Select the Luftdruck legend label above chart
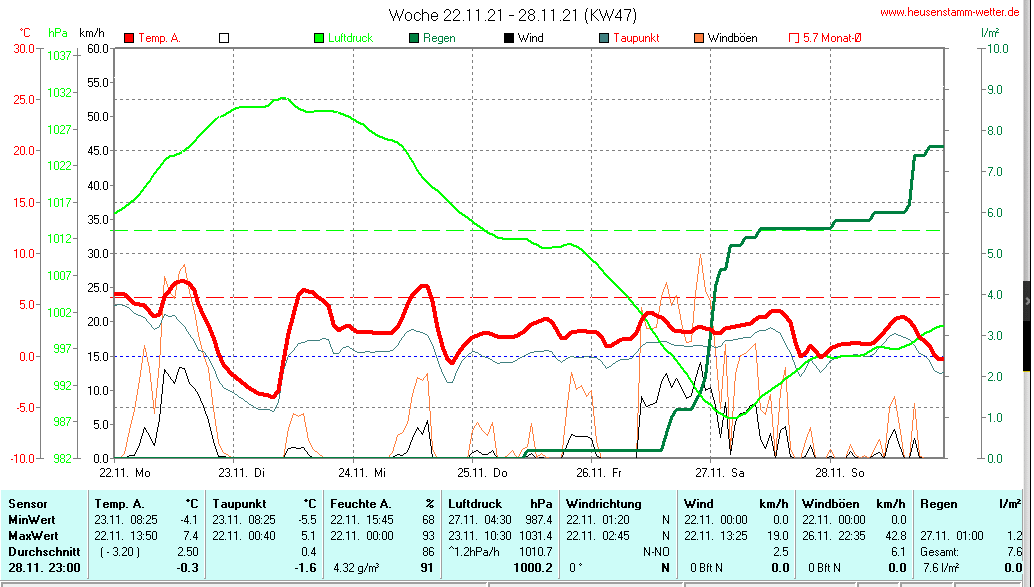 pyautogui.click(x=351, y=38)
